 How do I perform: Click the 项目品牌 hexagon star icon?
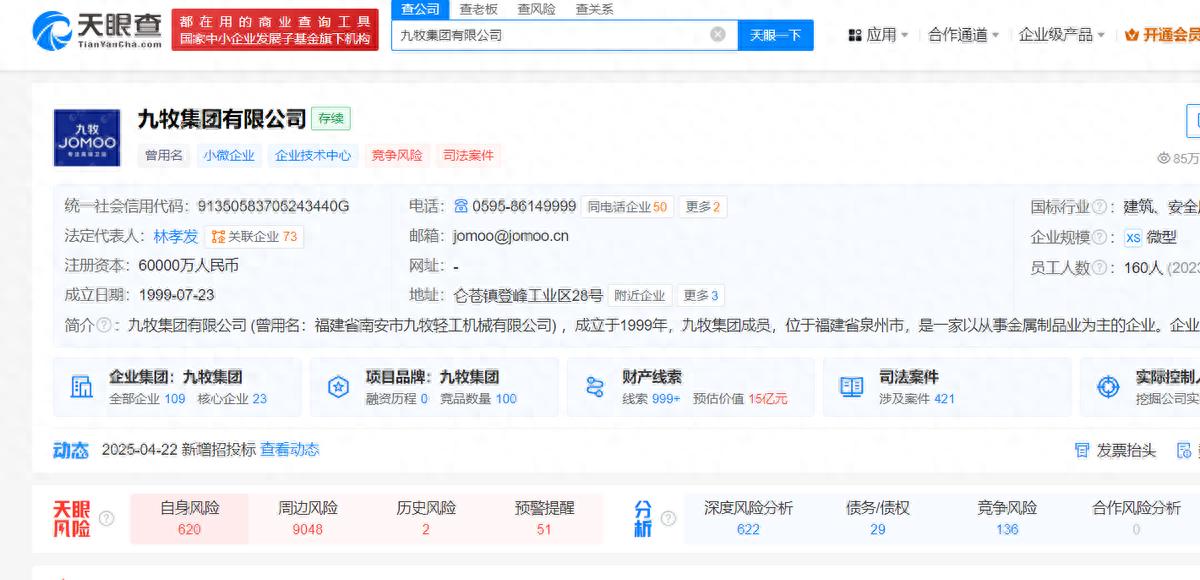[x=338, y=387]
